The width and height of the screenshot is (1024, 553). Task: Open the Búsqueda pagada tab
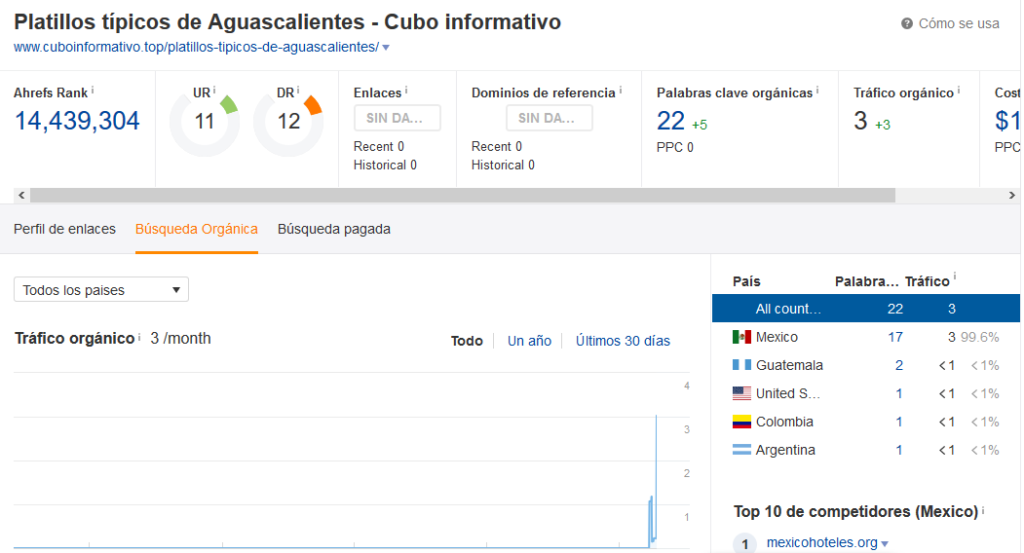point(334,229)
